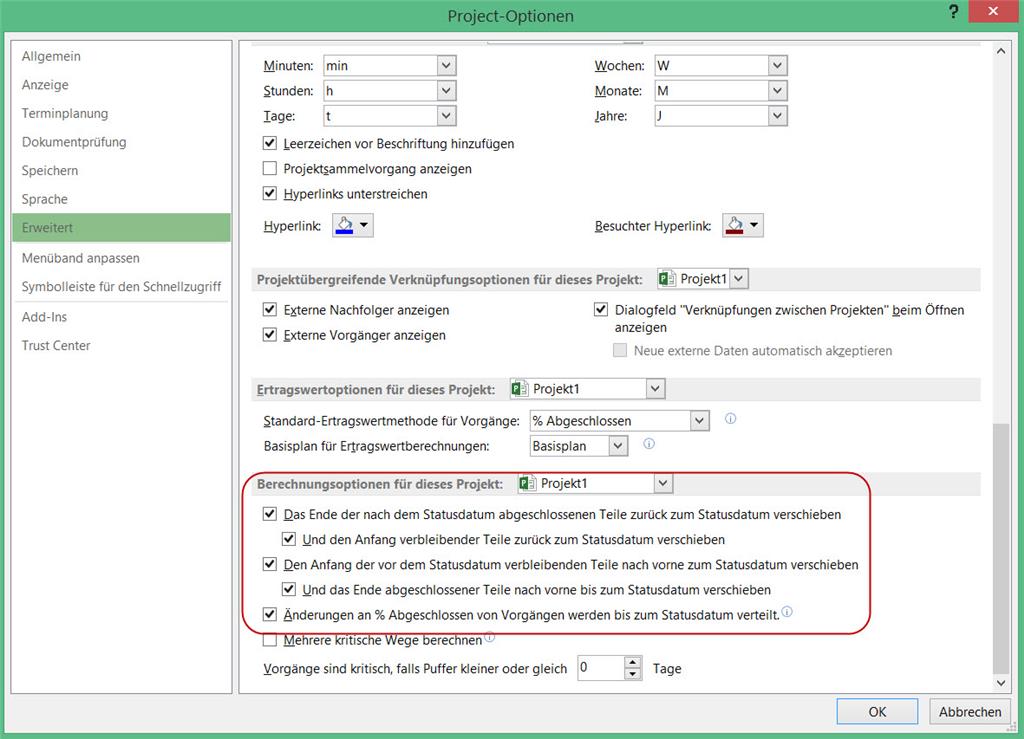This screenshot has height=739, width=1024.
Task: Toggle Und den Anfang verbleibender Teile checkbox
Action: click(x=289, y=539)
